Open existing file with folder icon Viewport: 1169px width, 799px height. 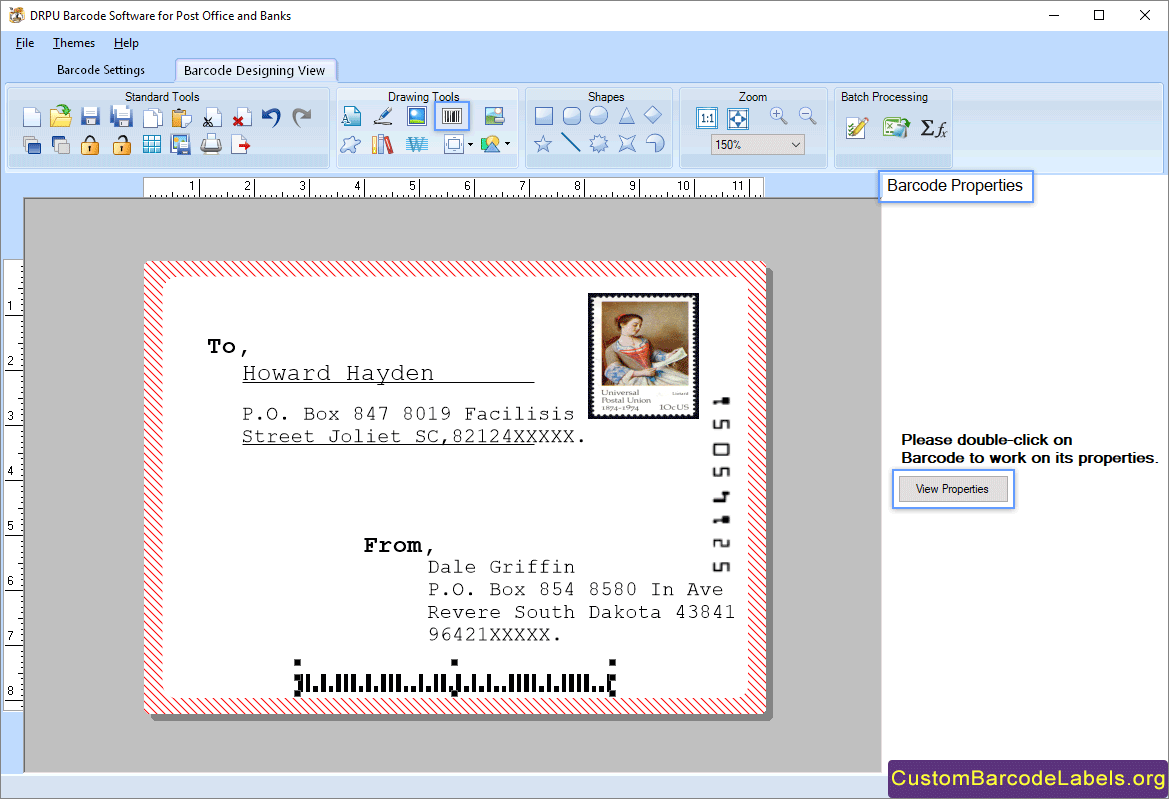(x=61, y=116)
